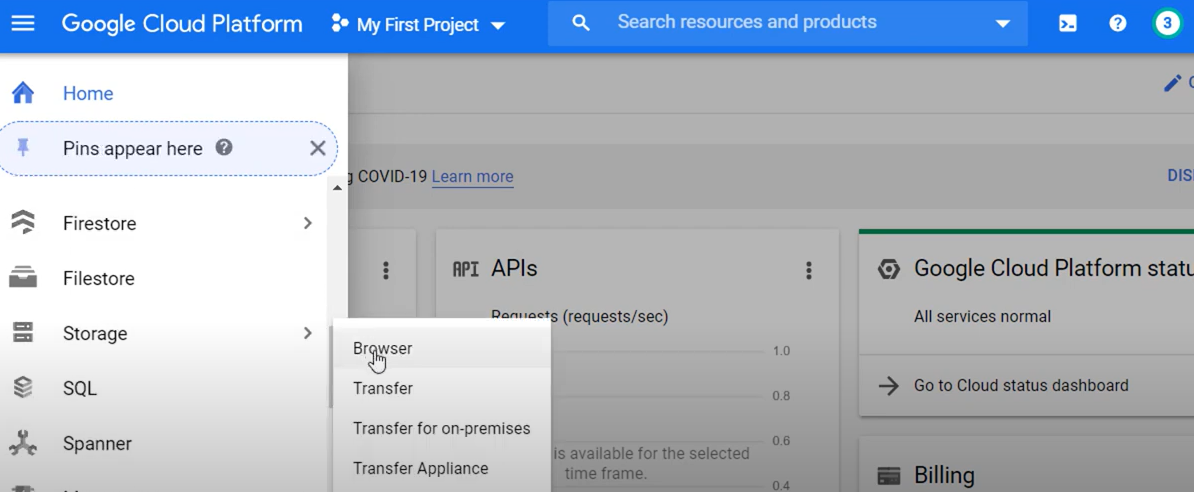Click the Firestore icon
Viewport: 1194px width, 492px height.
pyautogui.click(x=23, y=223)
